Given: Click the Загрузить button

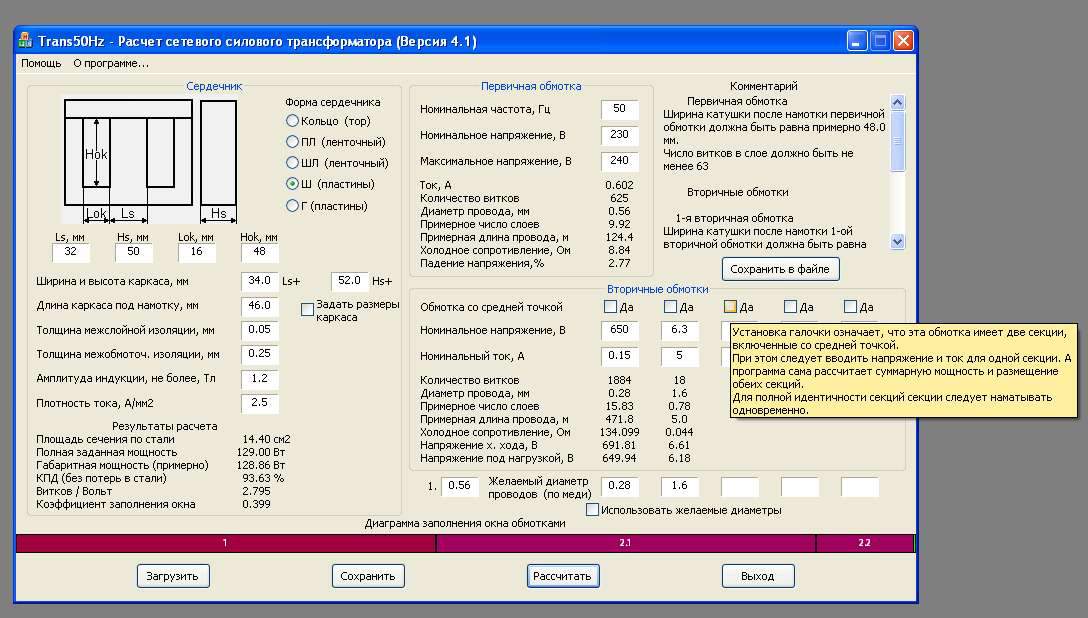Looking at the screenshot, I should tap(174, 576).
